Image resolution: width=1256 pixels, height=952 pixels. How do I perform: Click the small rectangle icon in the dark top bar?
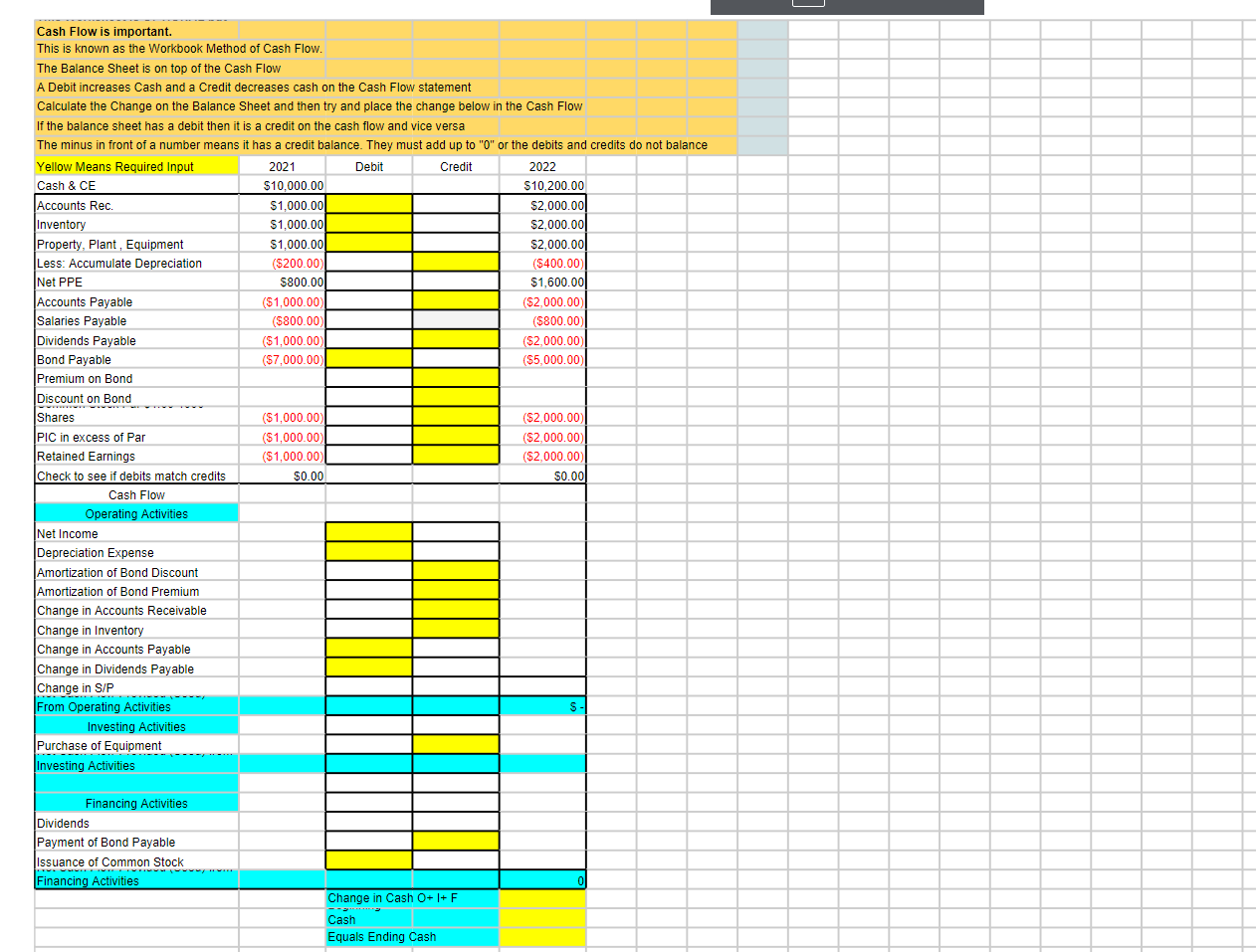(x=807, y=3)
